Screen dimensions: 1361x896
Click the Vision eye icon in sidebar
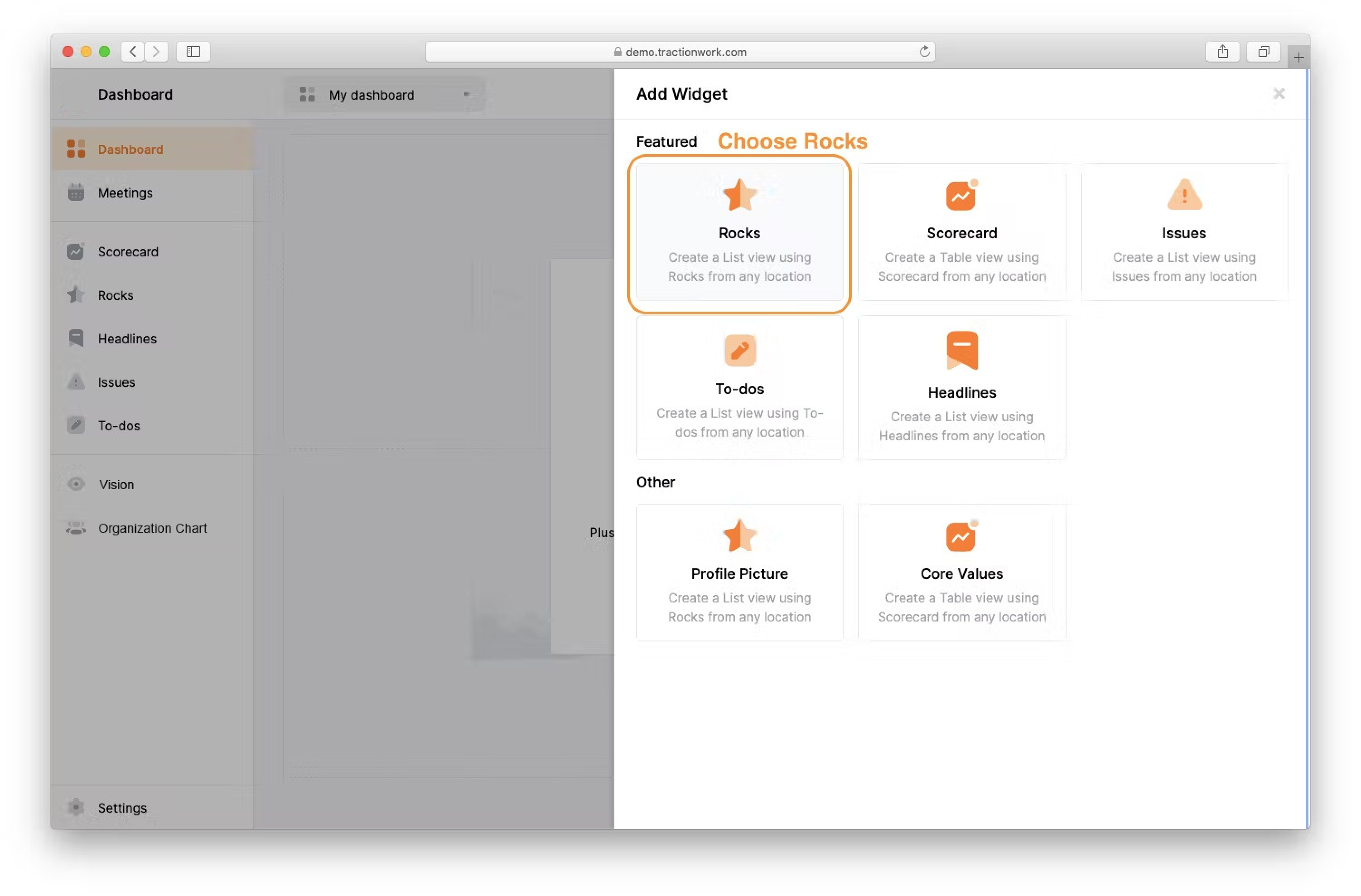click(76, 484)
